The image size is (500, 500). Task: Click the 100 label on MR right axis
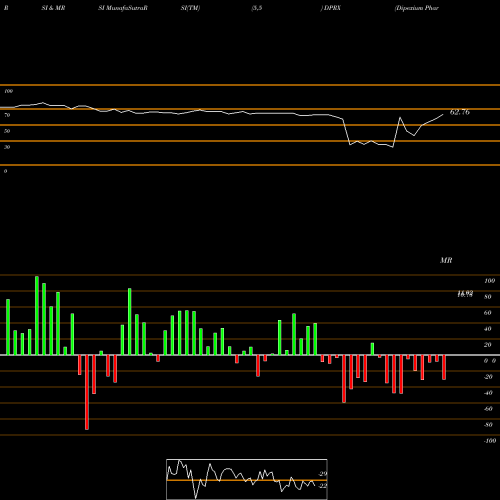pyautogui.click(x=489, y=281)
